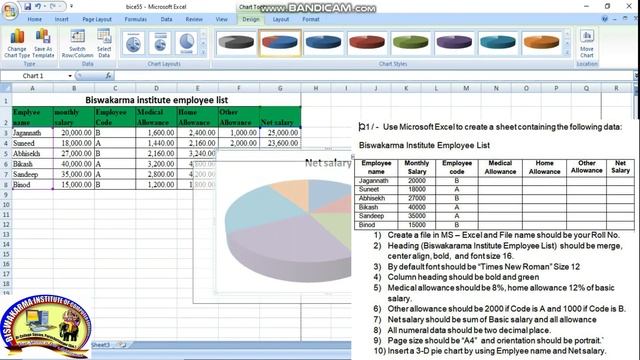Click Move Chart button
The height and width of the screenshot is (360, 640).
pyautogui.click(x=587, y=43)
